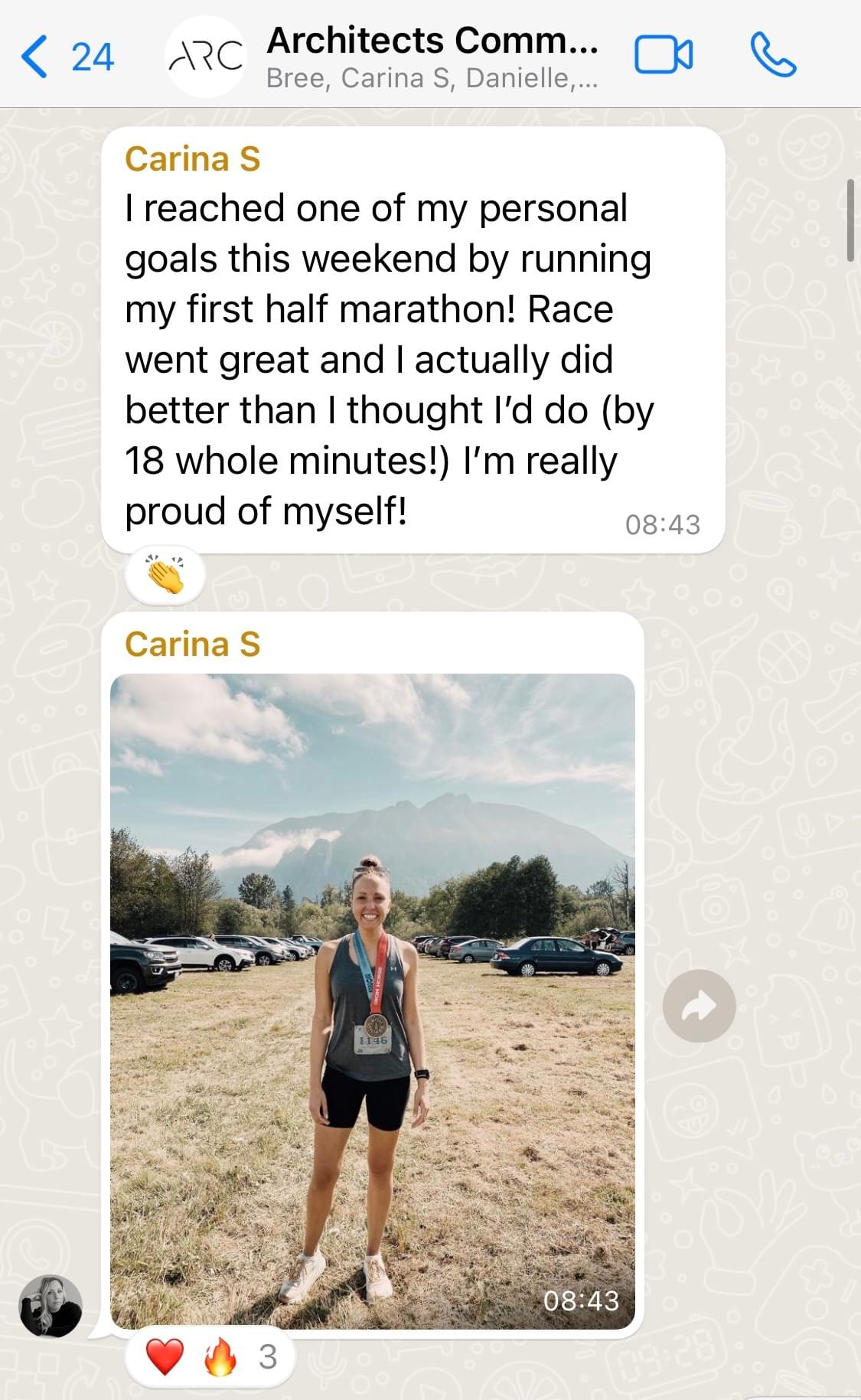
Task: Click the chat scrollbar handle
Action: click(x=850, y=220)
